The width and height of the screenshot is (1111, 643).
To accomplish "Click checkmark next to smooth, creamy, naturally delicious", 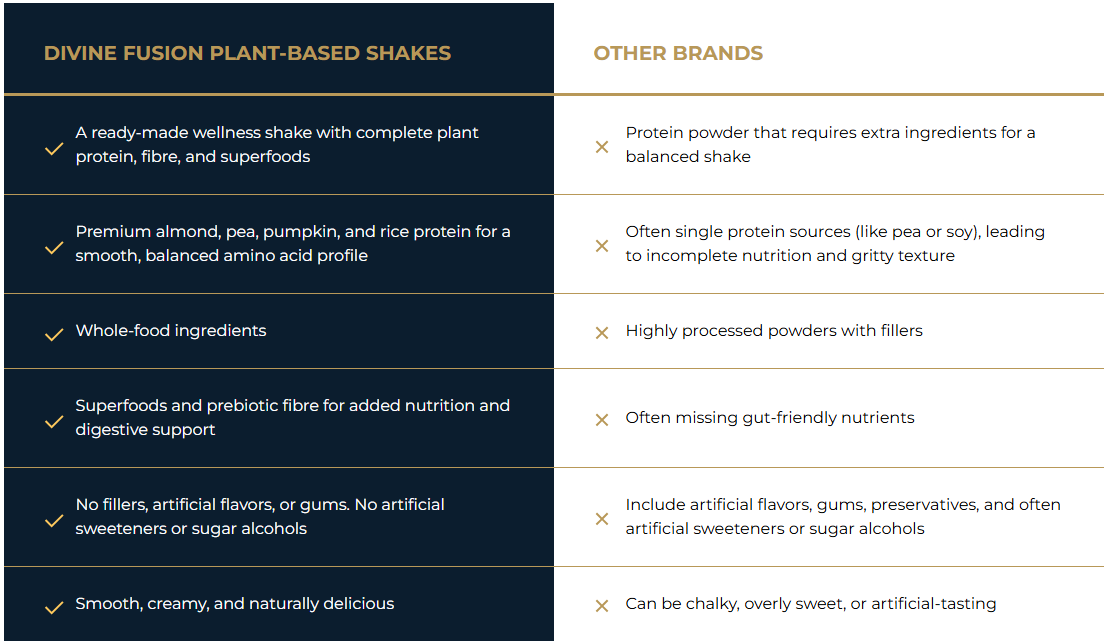I will 54,607.
